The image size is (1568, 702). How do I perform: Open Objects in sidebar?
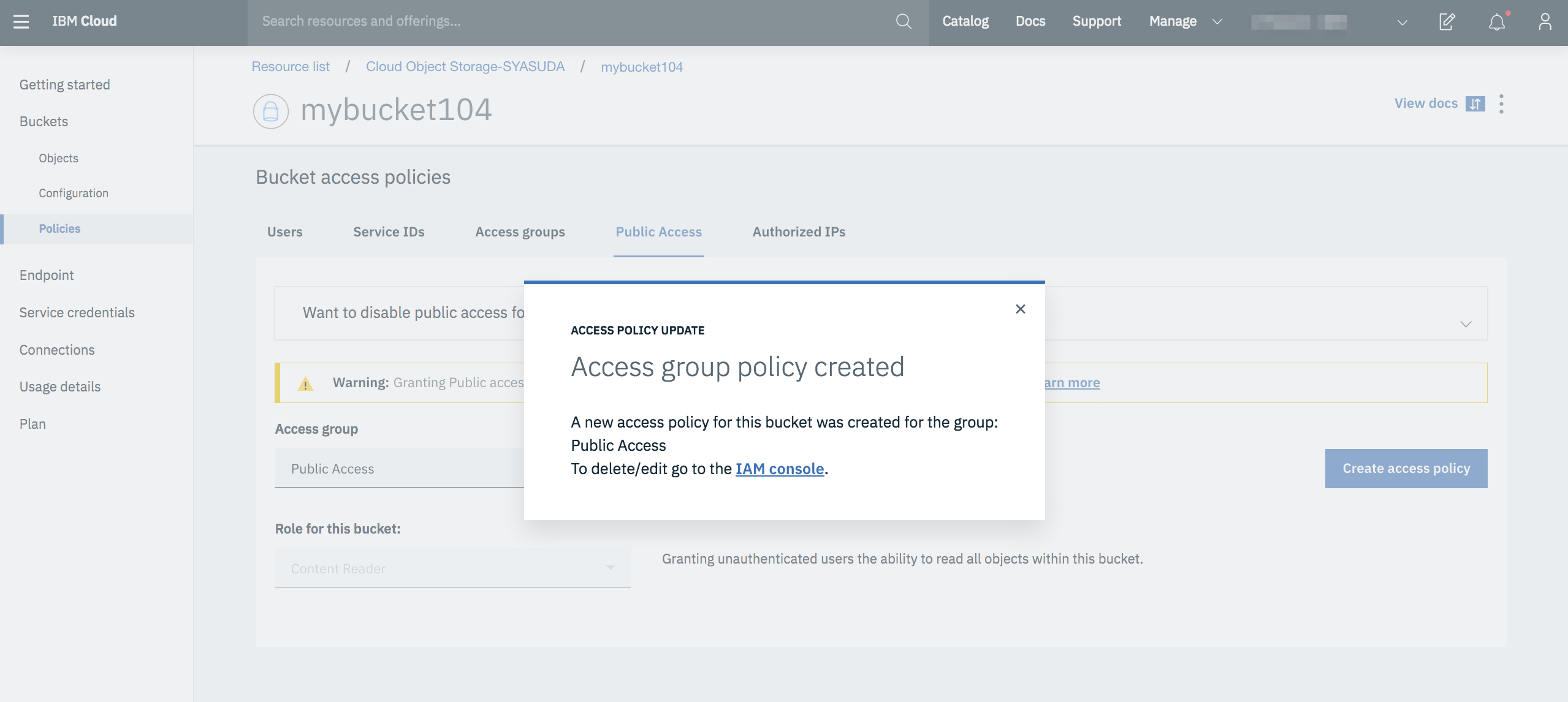58,159
